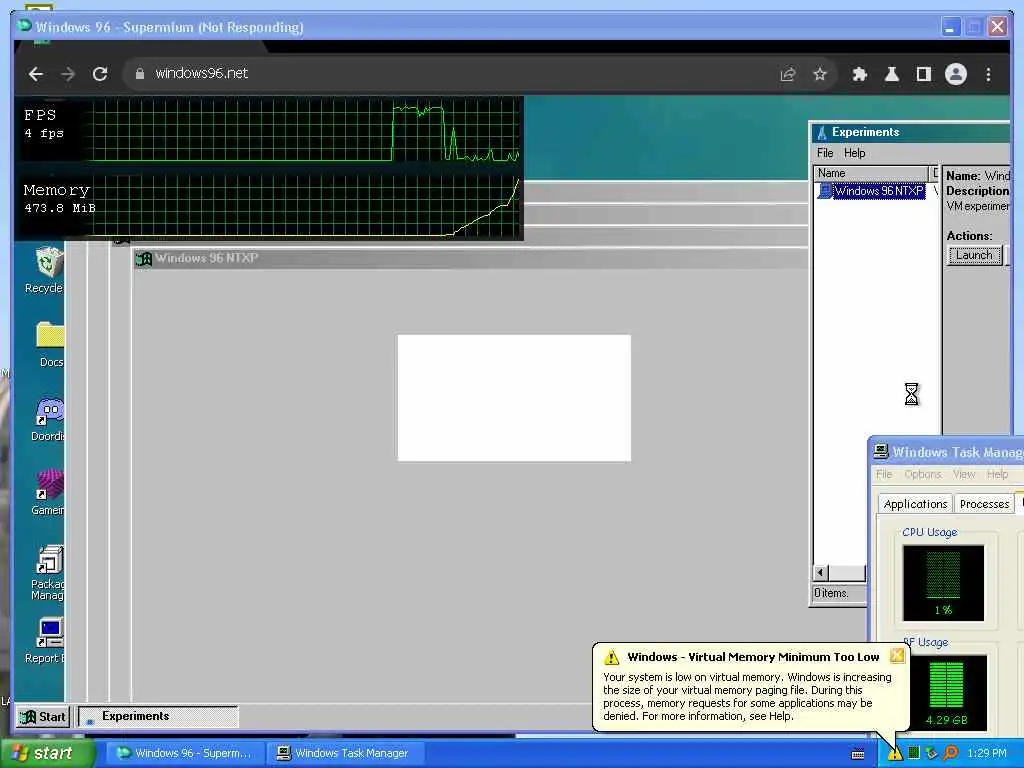1024x768 pixels.
Task: Click the share page icon
Action: pos(788,74)
